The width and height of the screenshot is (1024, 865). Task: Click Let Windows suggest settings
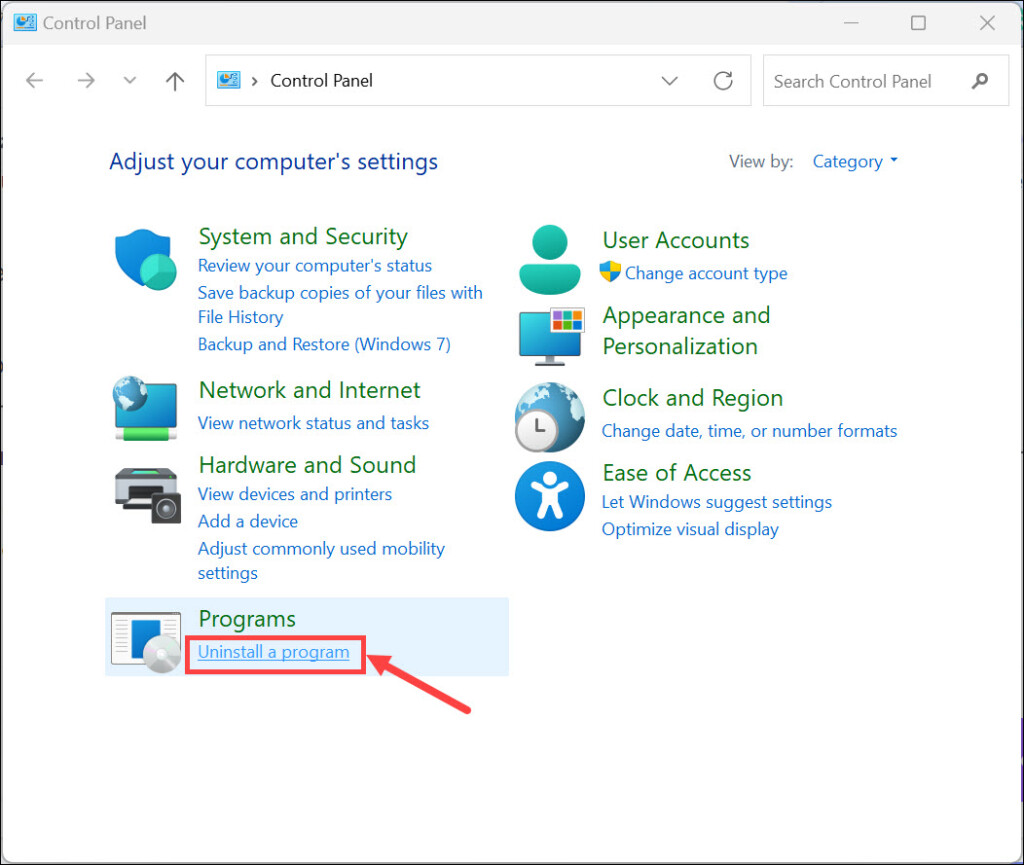tap(717, 502)
